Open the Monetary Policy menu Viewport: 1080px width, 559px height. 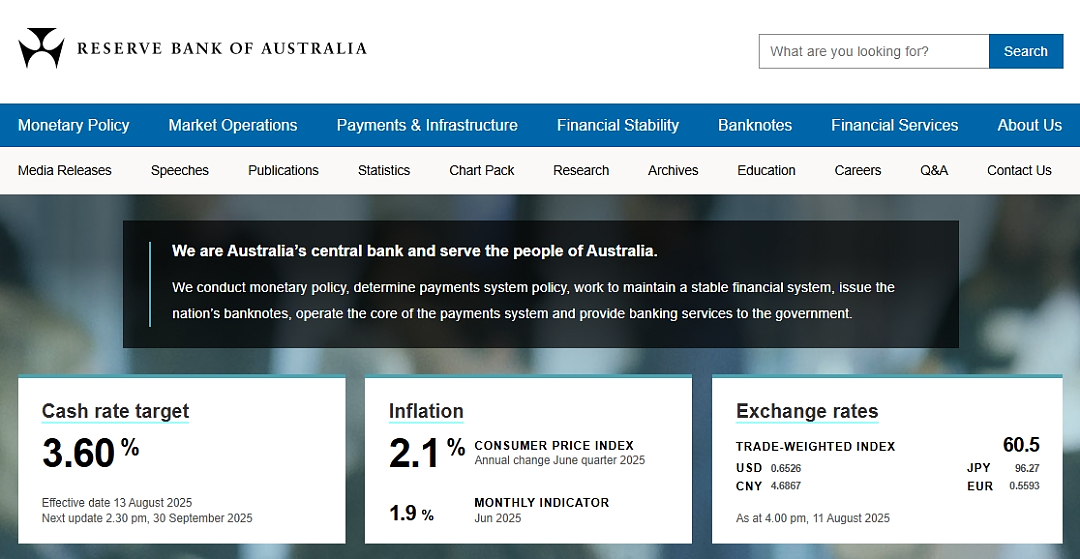point(74,125)
